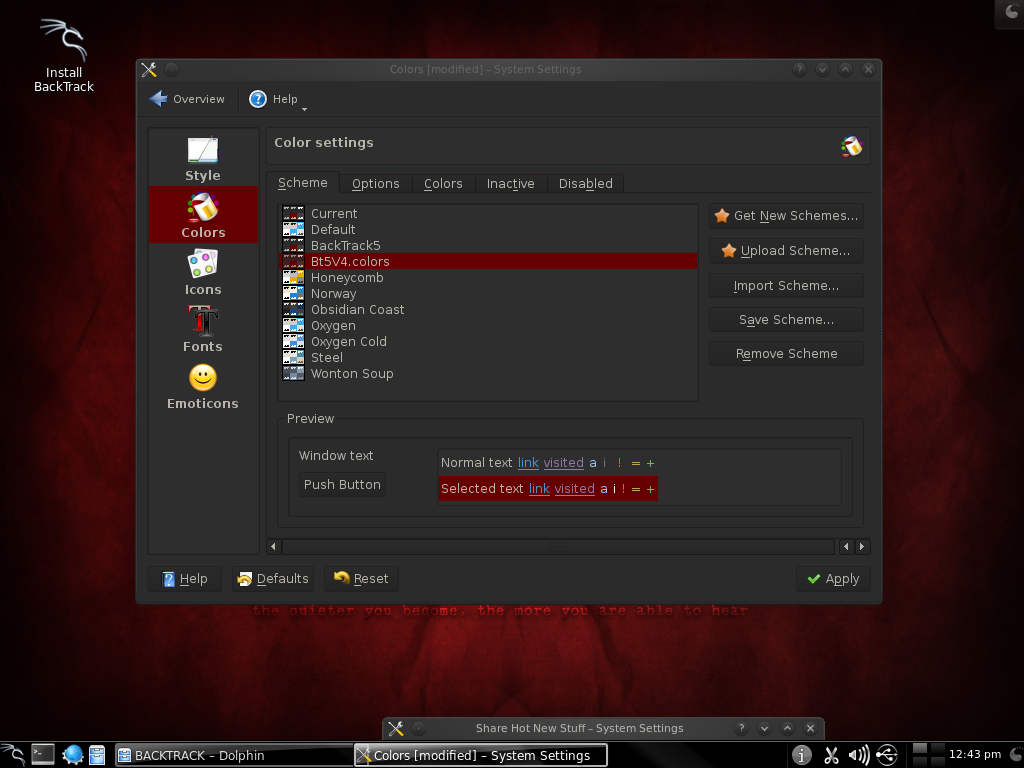The image size is (1024, 768).
Task: Click Save Scheme button
Action: tap(786, 319)
